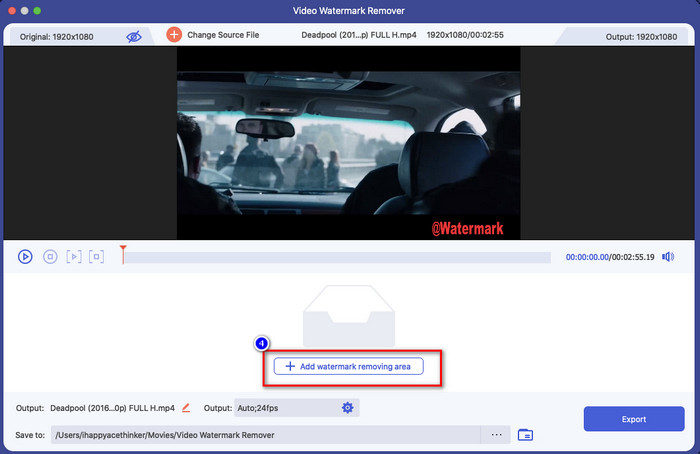Mute audio using the speaker icon
The image size is (700, 454).
coord(668,257)
